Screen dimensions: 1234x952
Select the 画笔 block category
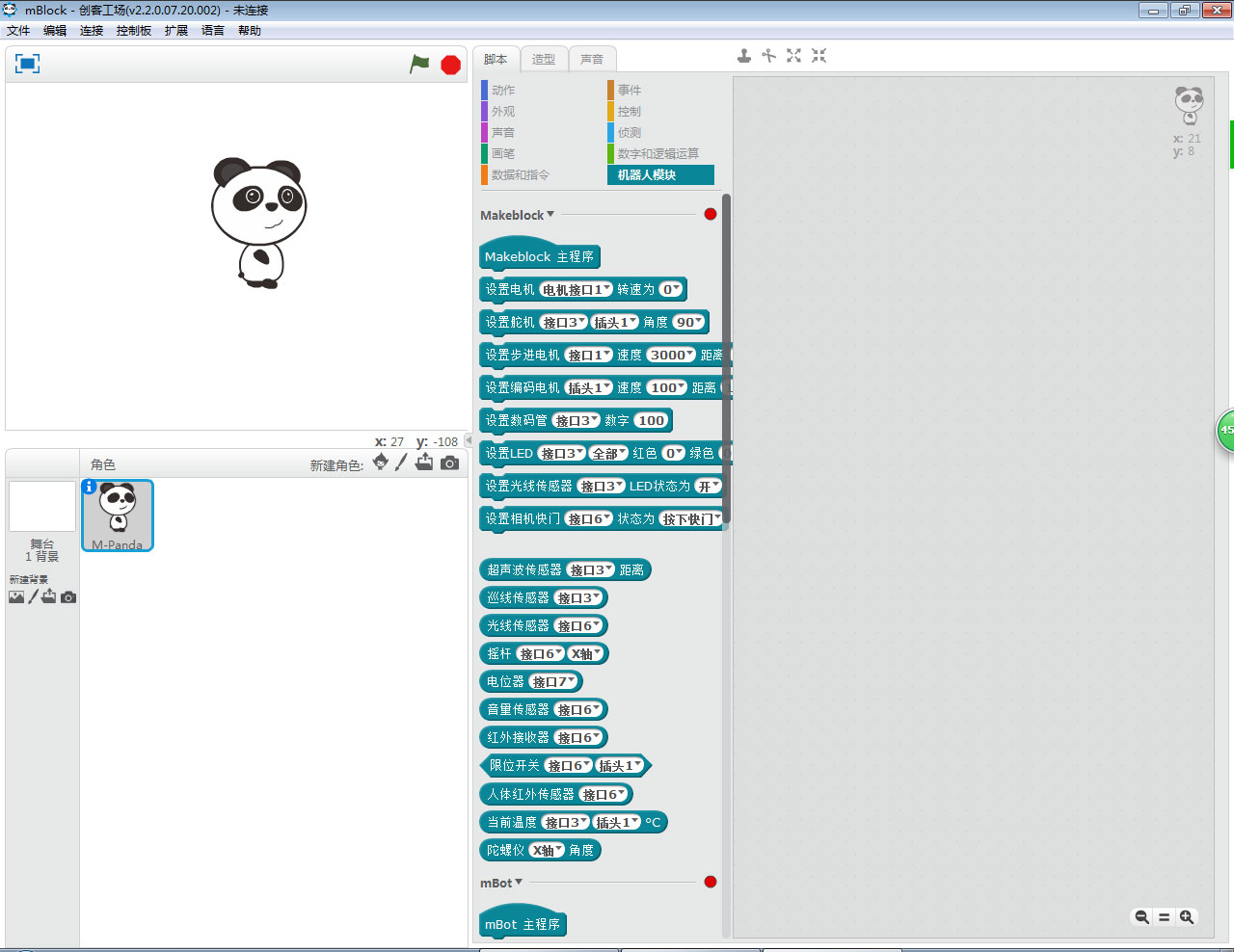point(503,154)
